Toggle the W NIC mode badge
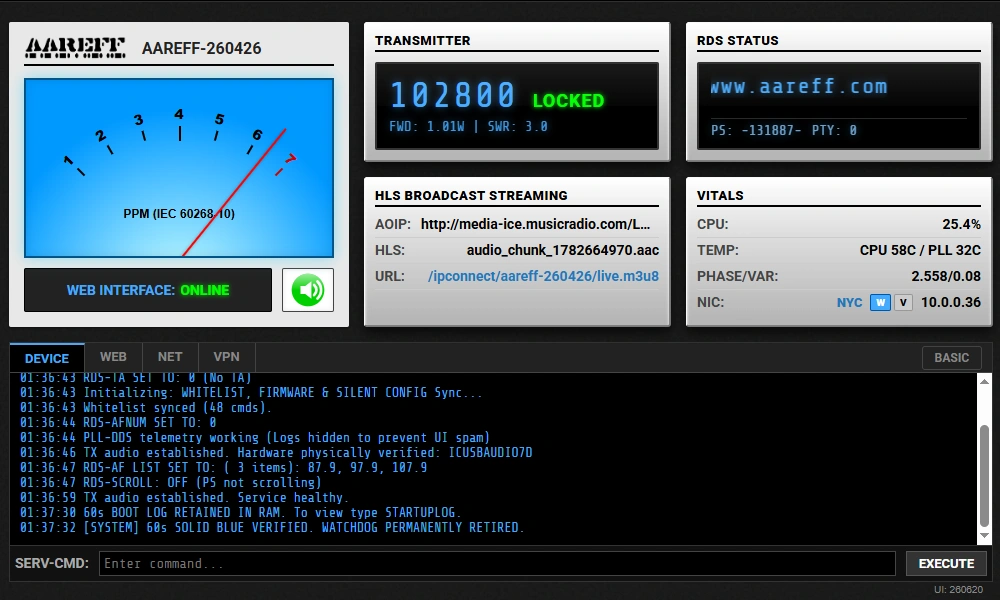 tap(880, 302)
